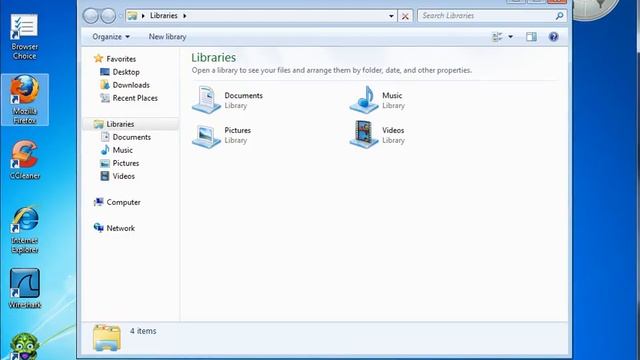
Task: Expand the arrow before Libraries in breadcrumb
Action: click(x=143, y=16)
